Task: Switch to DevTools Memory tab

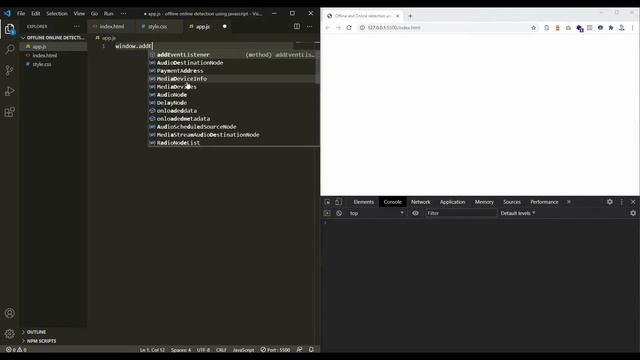Action: (x=484, y=202)
